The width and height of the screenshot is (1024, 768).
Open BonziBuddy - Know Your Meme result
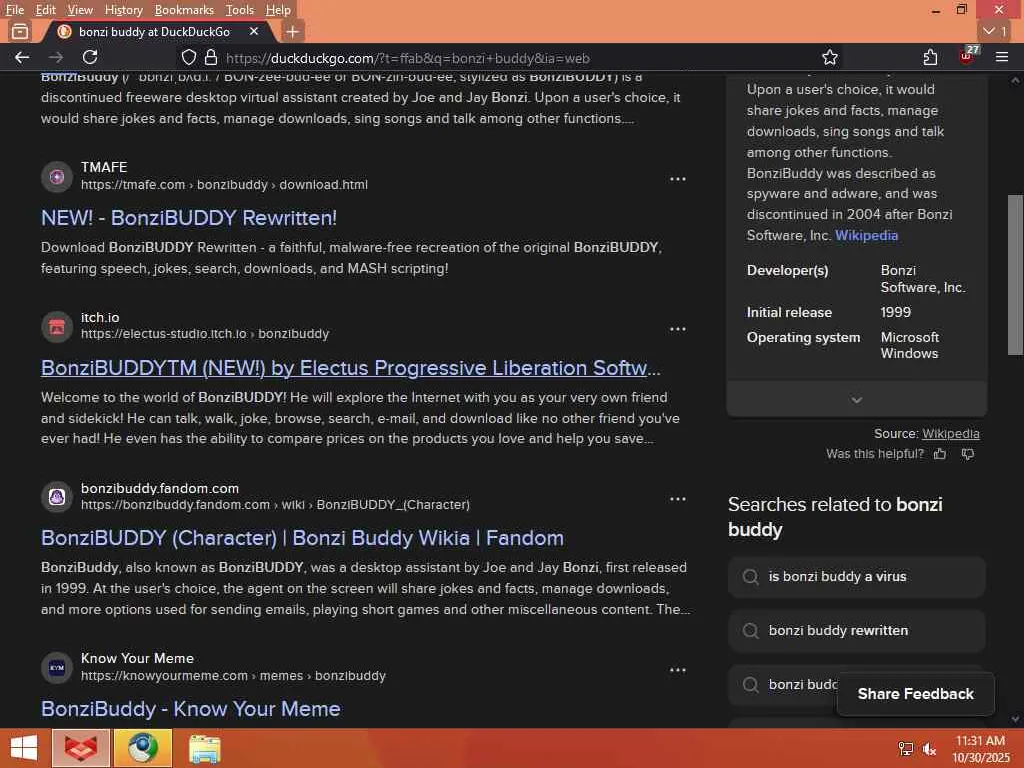(191, 709)
